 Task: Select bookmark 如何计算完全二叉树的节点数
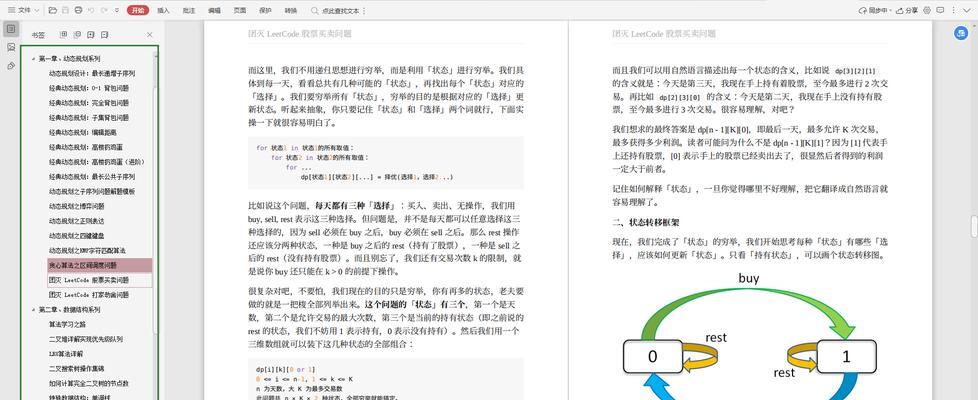tap(89, 384)
